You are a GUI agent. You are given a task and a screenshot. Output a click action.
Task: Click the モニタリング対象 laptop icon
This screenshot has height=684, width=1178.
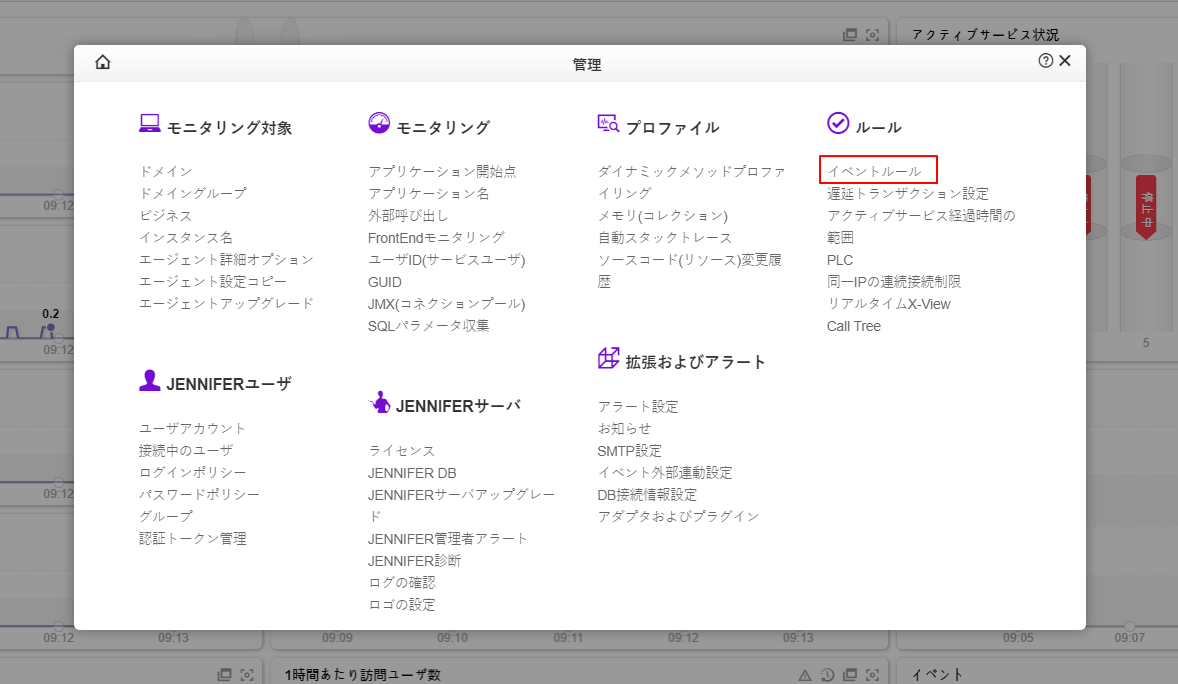[x=150, y=124]
